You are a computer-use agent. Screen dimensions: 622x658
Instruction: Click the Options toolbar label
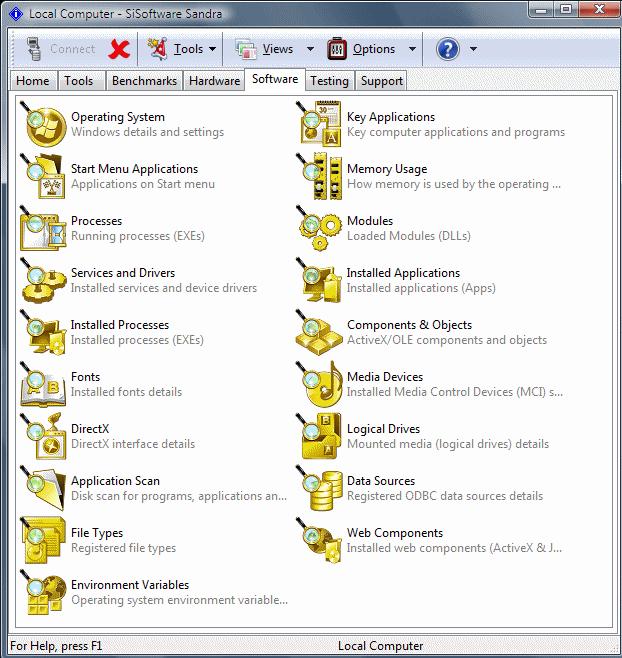coord(374,49)
